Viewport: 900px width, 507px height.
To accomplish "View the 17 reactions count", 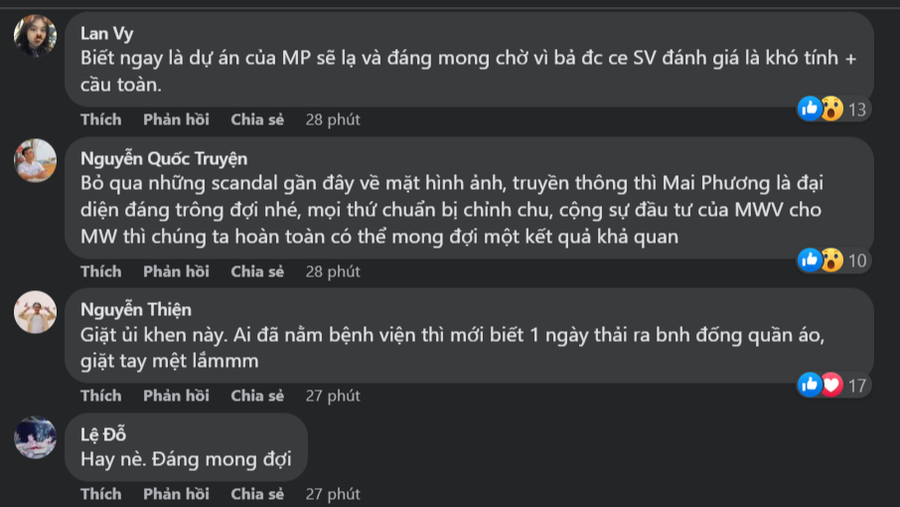I will point(857,386).
